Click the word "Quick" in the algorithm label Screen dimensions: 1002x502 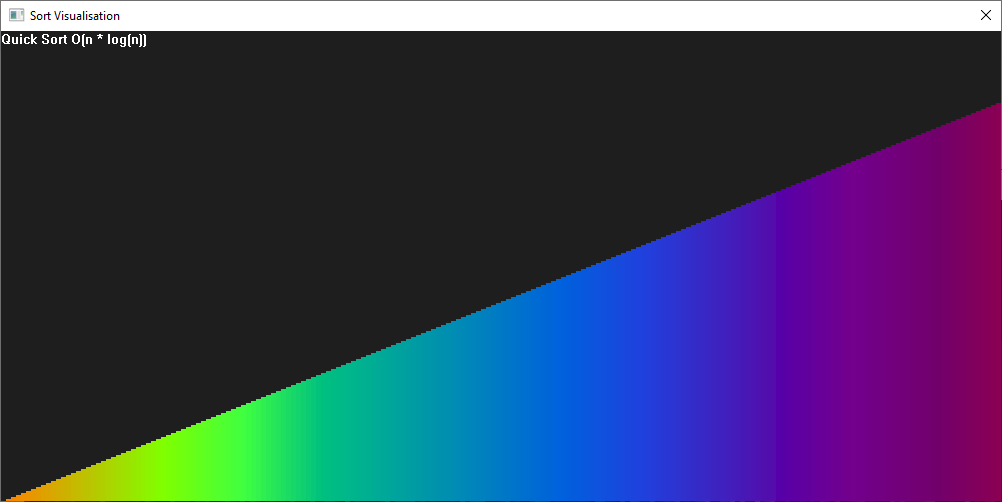pos(20,40)
